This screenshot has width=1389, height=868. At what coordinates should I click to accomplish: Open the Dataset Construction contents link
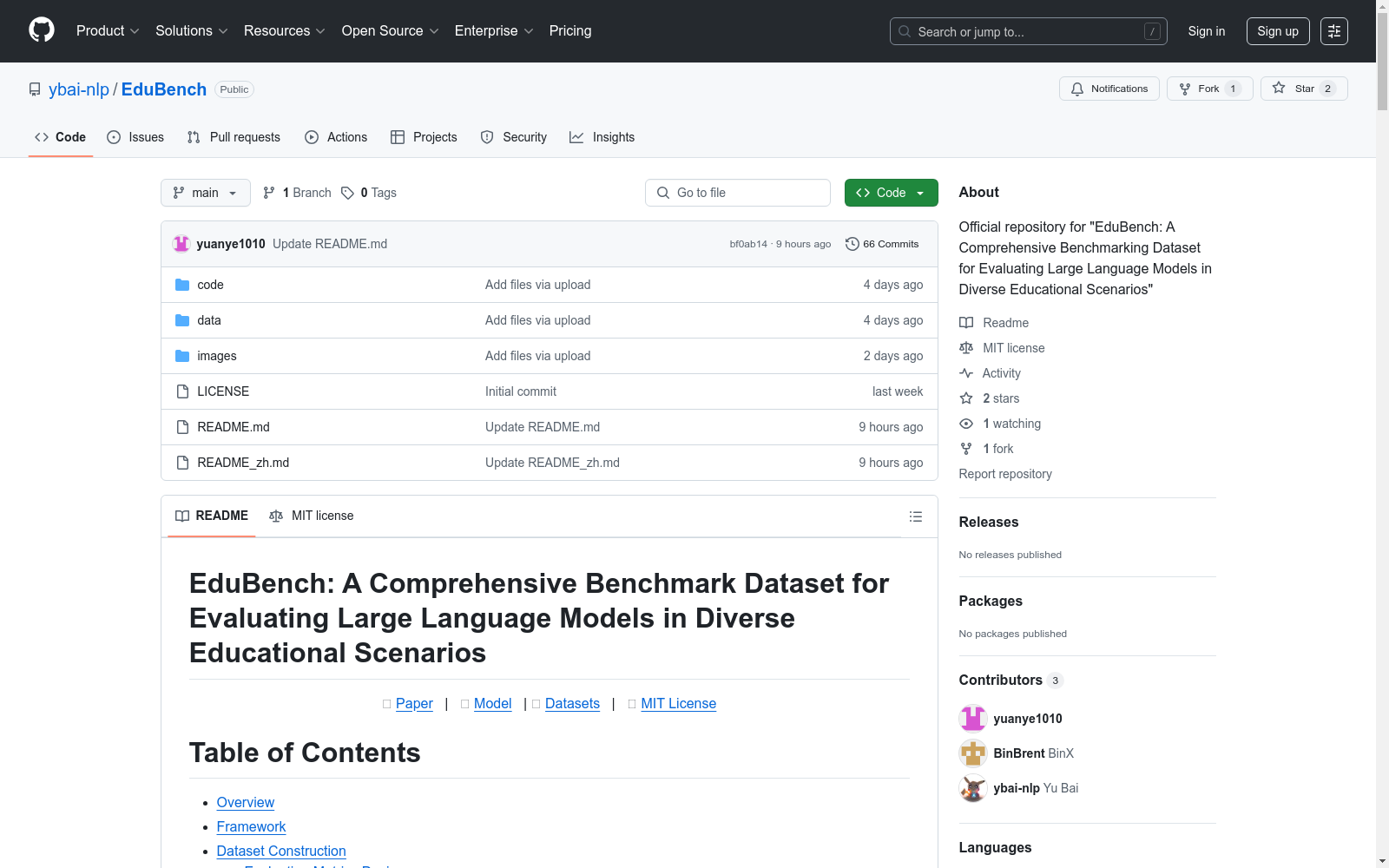click(x=281, y=852)
